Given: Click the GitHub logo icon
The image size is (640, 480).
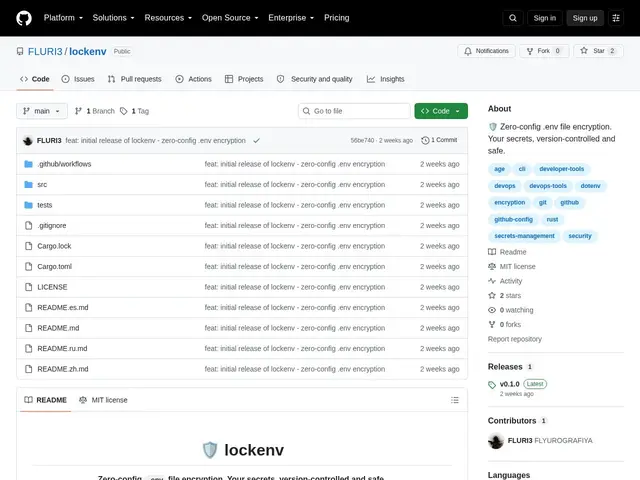Looking at the screenshot, I should pos(24,18).
